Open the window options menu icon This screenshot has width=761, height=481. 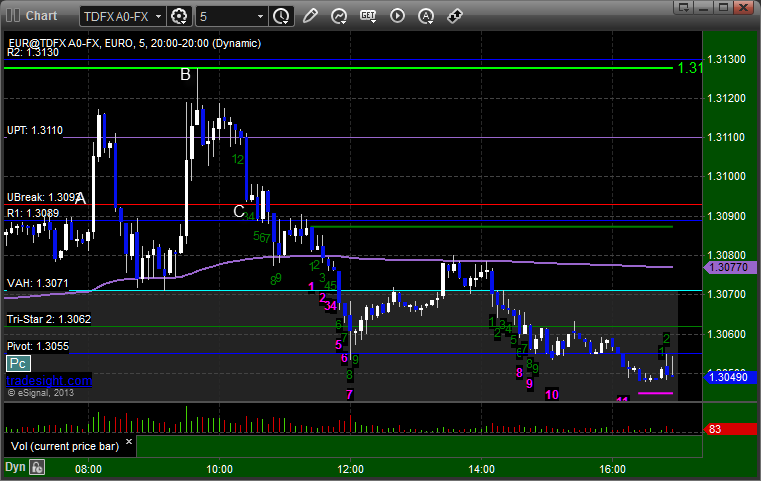684,7
